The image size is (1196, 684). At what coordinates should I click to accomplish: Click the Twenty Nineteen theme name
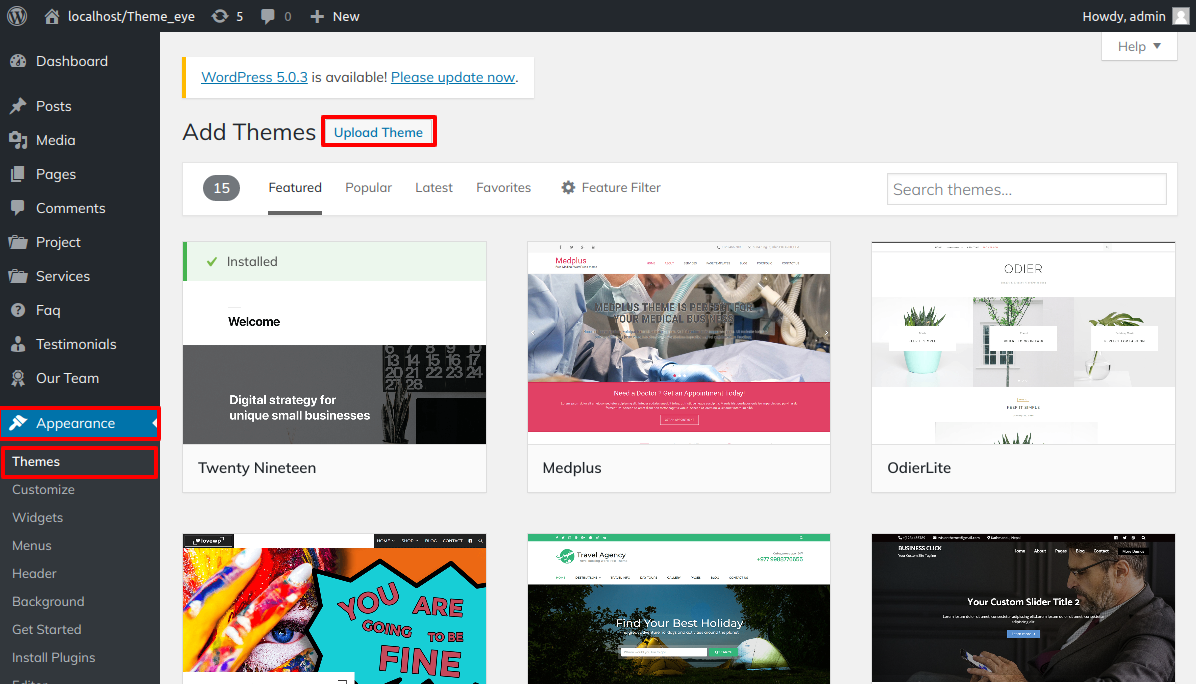[x=257, y=468]
